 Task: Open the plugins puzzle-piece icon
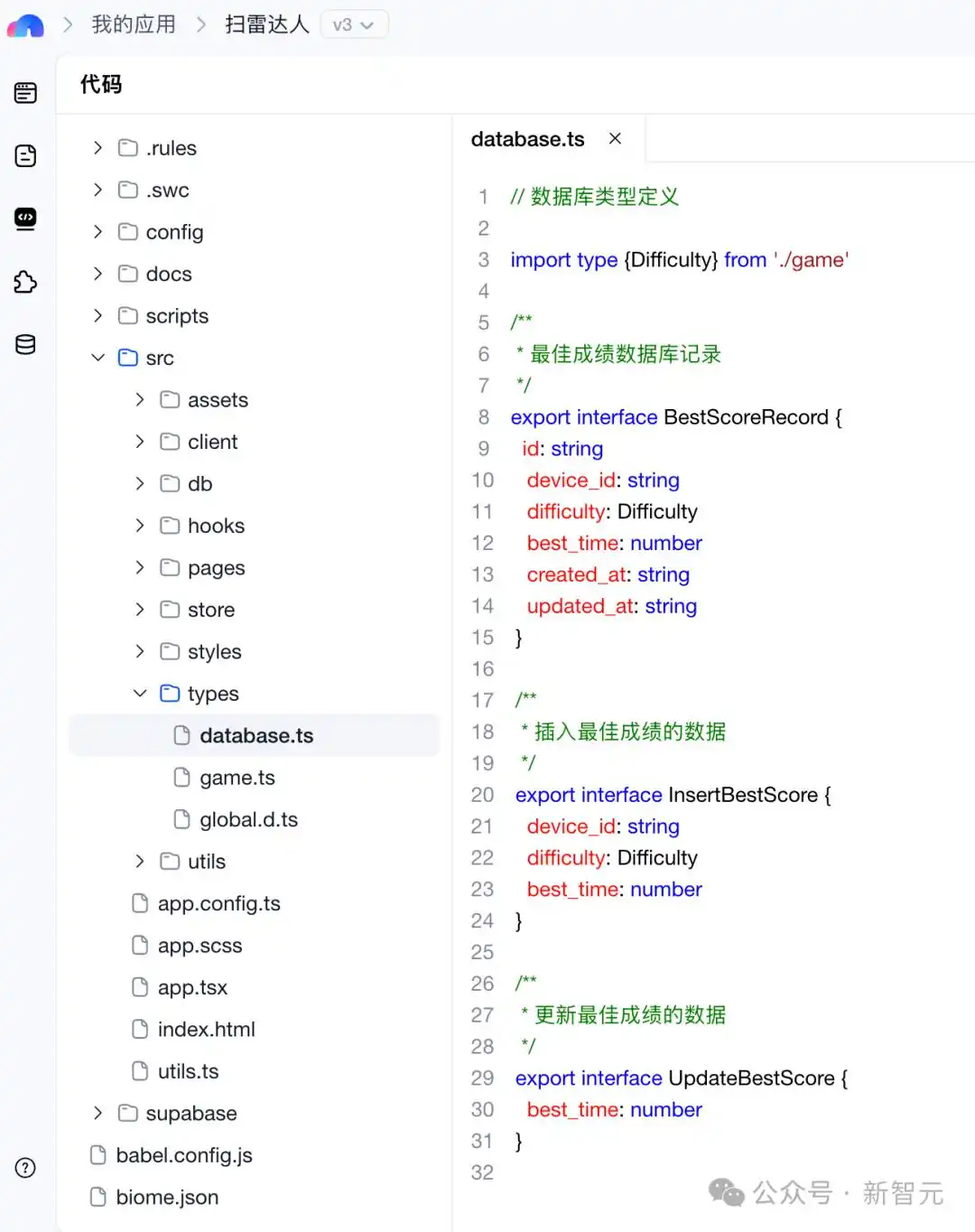[x=25, y=282]
